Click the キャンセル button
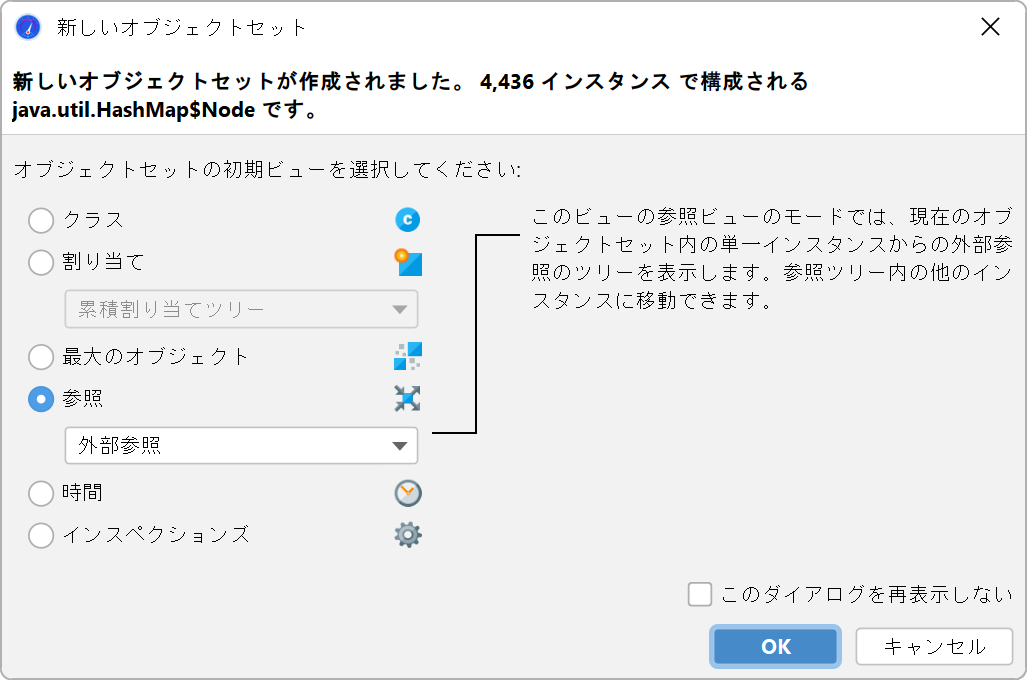Screen dimensions: 1027x680 click(x=934, y=647)
